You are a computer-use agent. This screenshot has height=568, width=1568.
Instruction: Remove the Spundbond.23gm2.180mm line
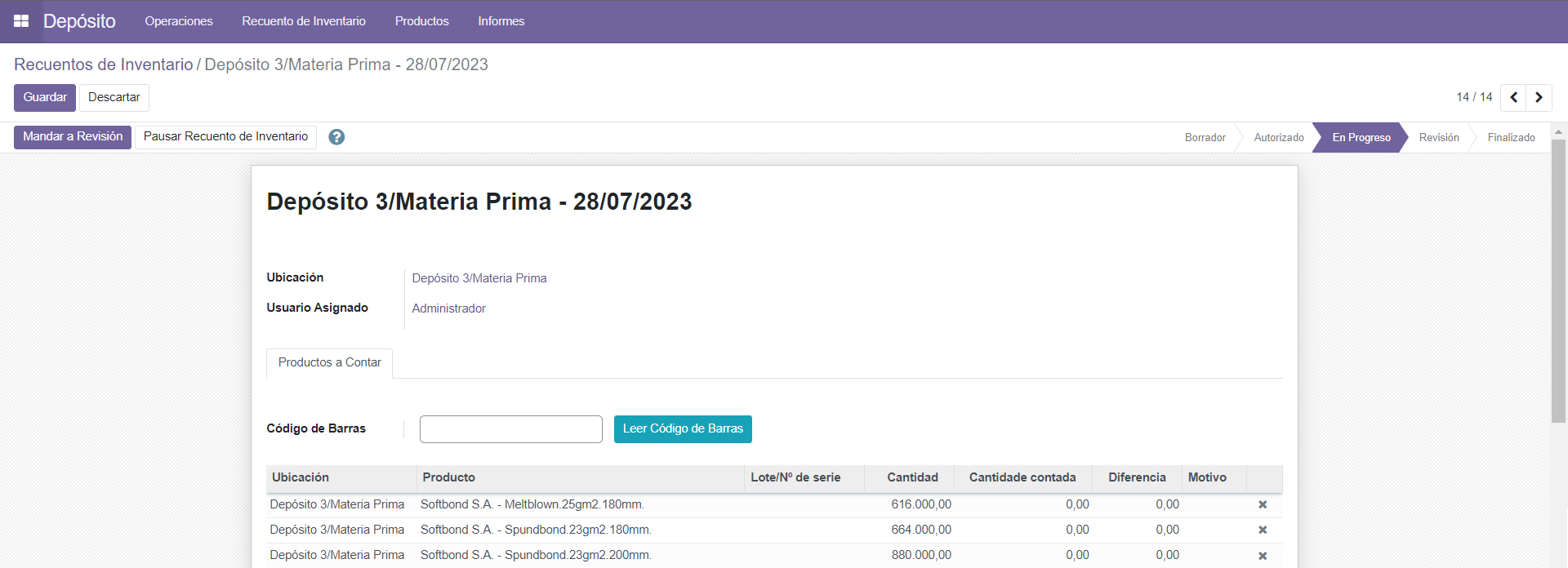pyautogui.click(x=1263, y=530)
